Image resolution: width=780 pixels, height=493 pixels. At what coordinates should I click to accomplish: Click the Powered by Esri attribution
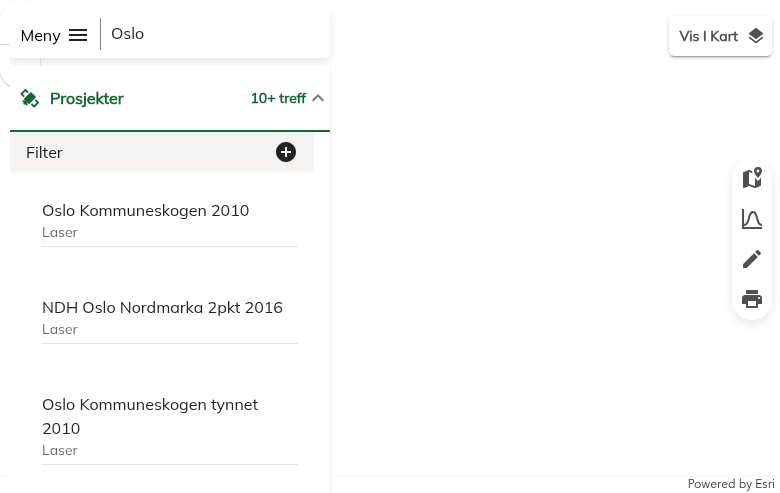[731, 484]
